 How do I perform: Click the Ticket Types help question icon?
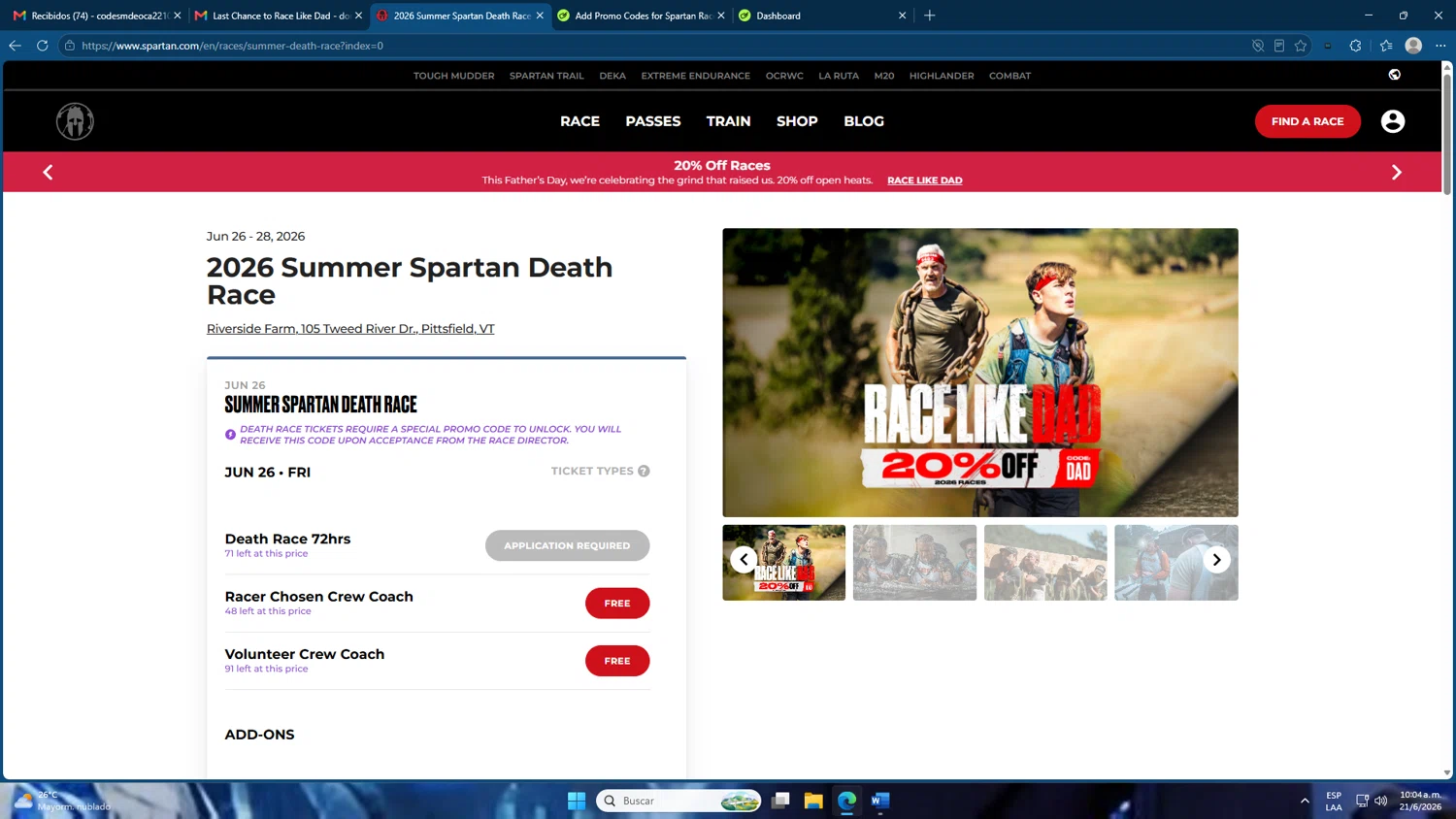(x=644, y=471)
